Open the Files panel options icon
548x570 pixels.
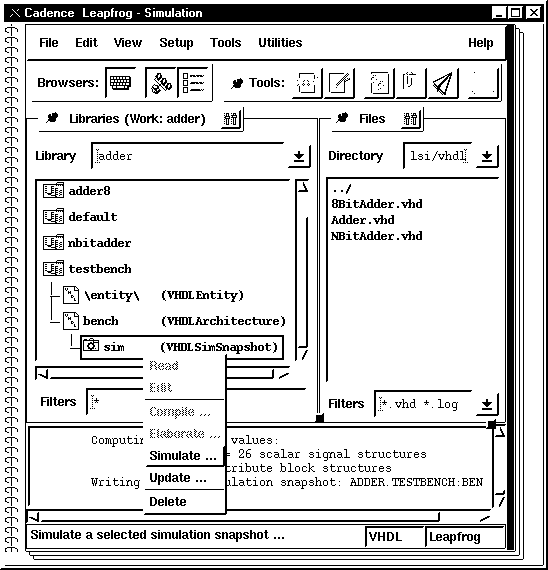[411, 118]
